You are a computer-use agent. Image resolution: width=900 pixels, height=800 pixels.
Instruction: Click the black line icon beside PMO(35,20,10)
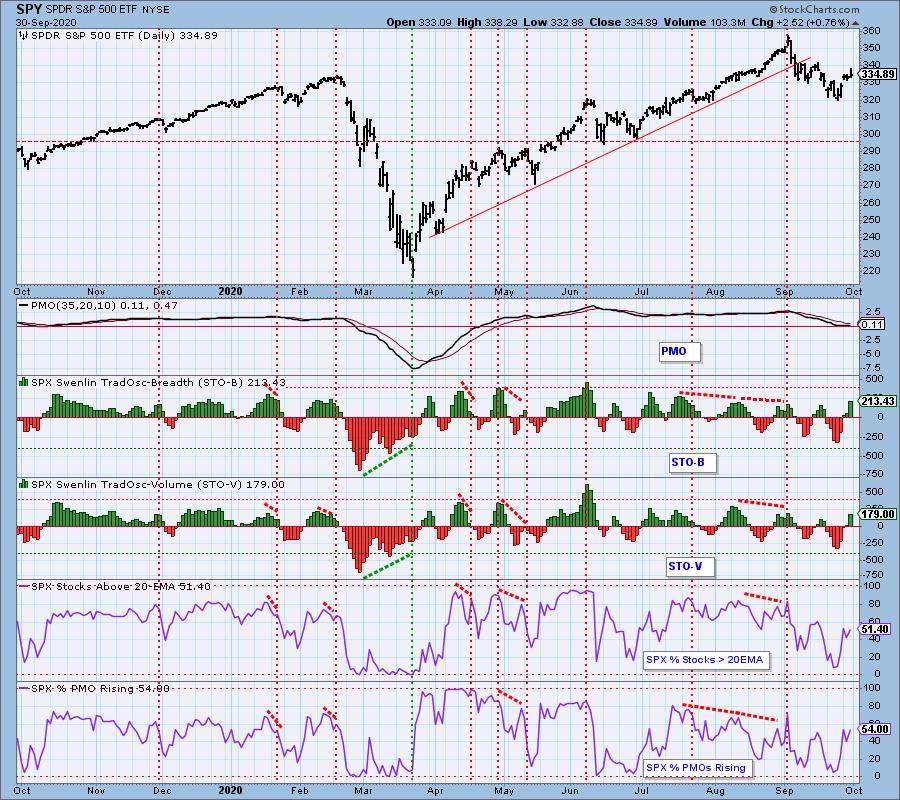pyautogui.click(x=24, y=306)
